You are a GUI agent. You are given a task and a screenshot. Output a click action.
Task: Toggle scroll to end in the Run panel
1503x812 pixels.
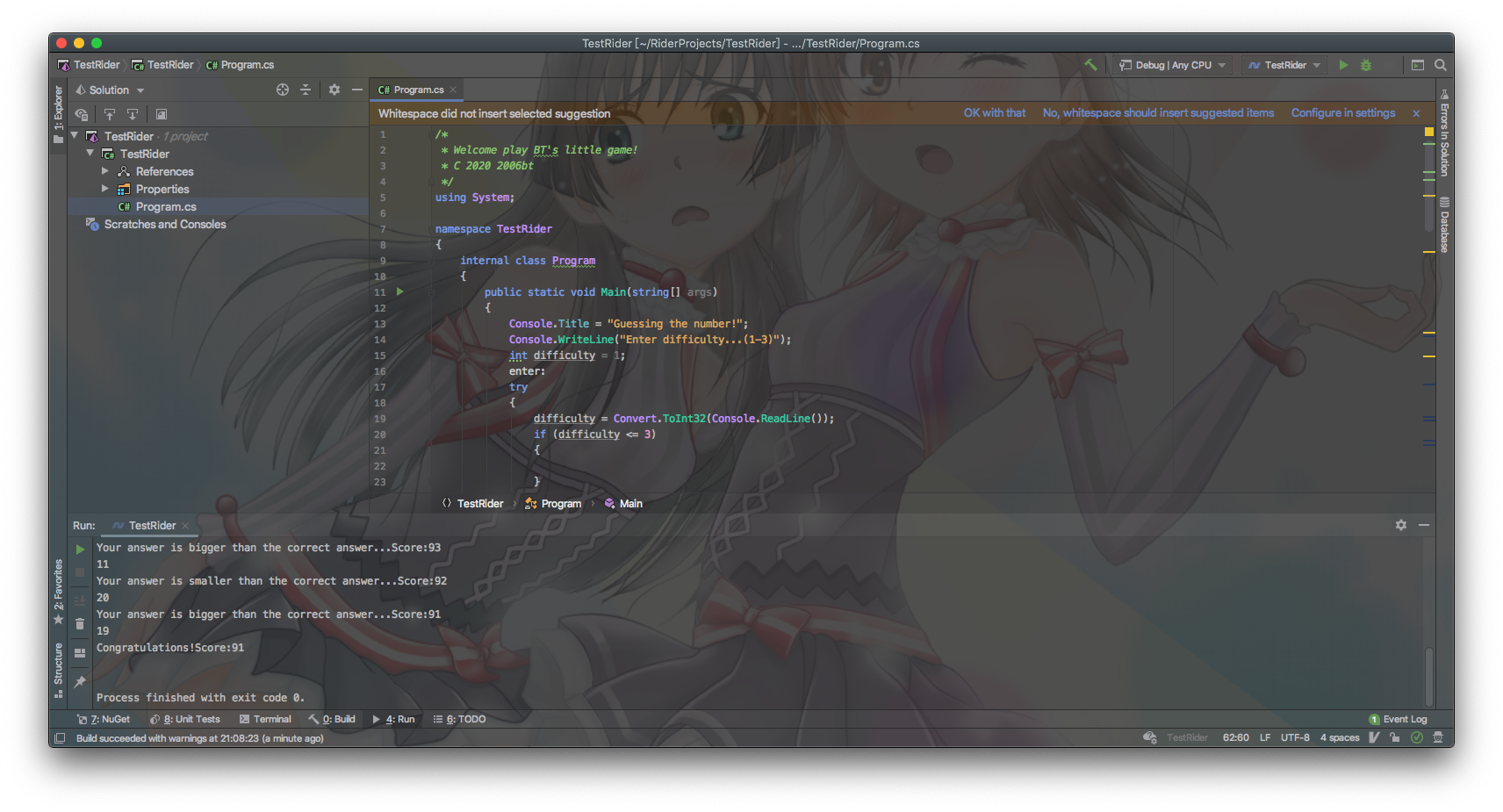point(80,601)
